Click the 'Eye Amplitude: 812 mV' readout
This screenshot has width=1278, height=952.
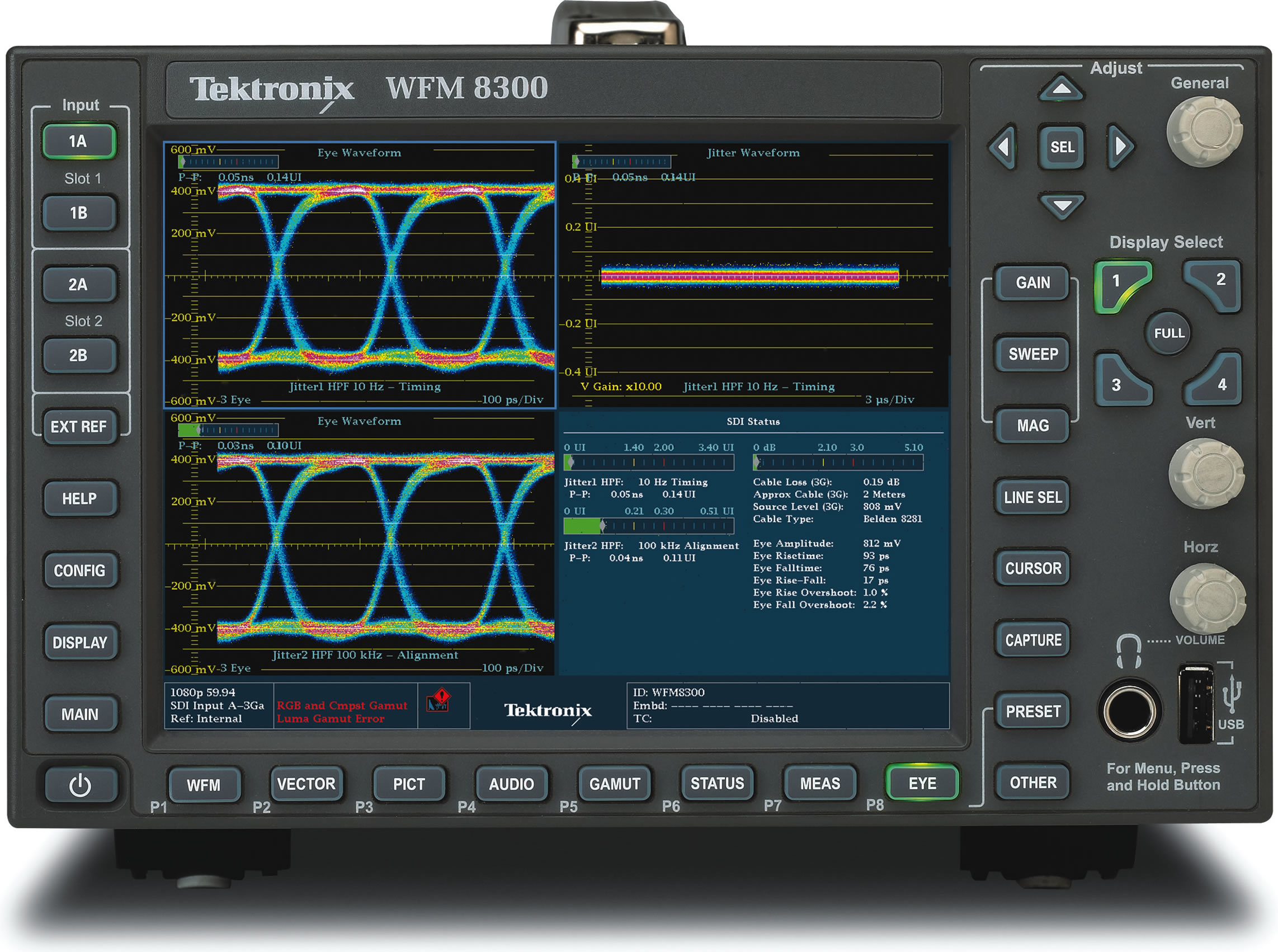(x=827, y=544)
